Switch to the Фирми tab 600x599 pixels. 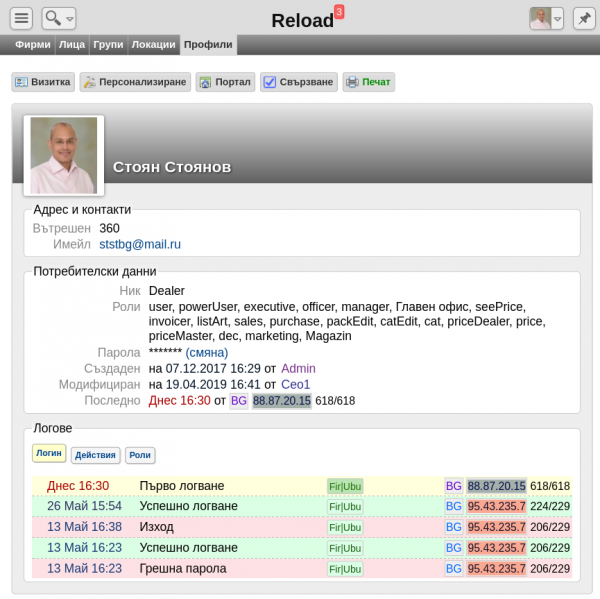35,45
